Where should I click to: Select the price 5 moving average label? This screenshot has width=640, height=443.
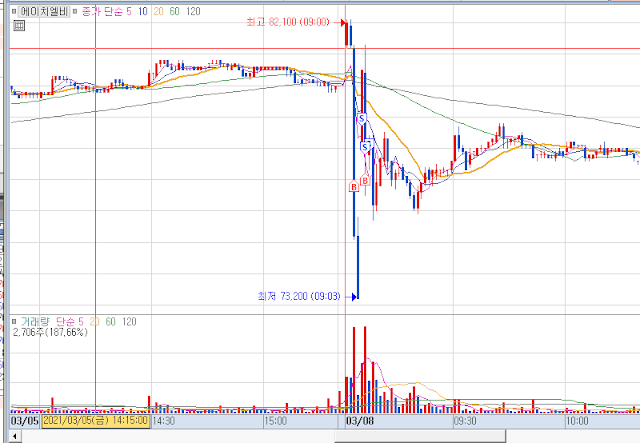(x=129, y=11)
